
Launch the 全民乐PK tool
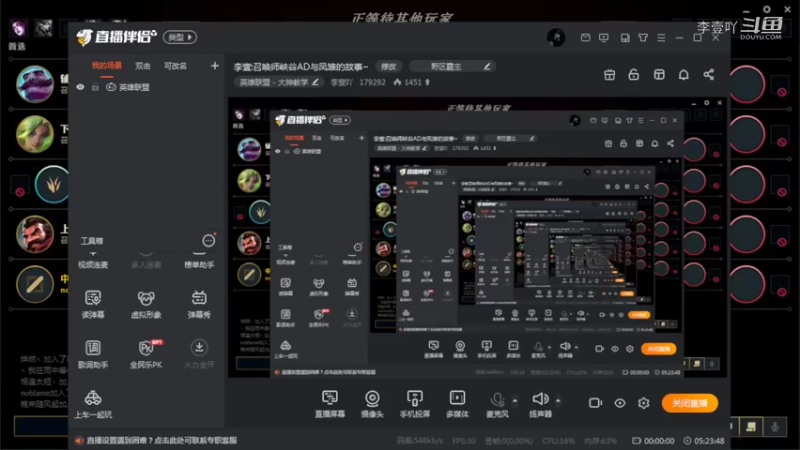pyautogui.click(x=146, y=354)
